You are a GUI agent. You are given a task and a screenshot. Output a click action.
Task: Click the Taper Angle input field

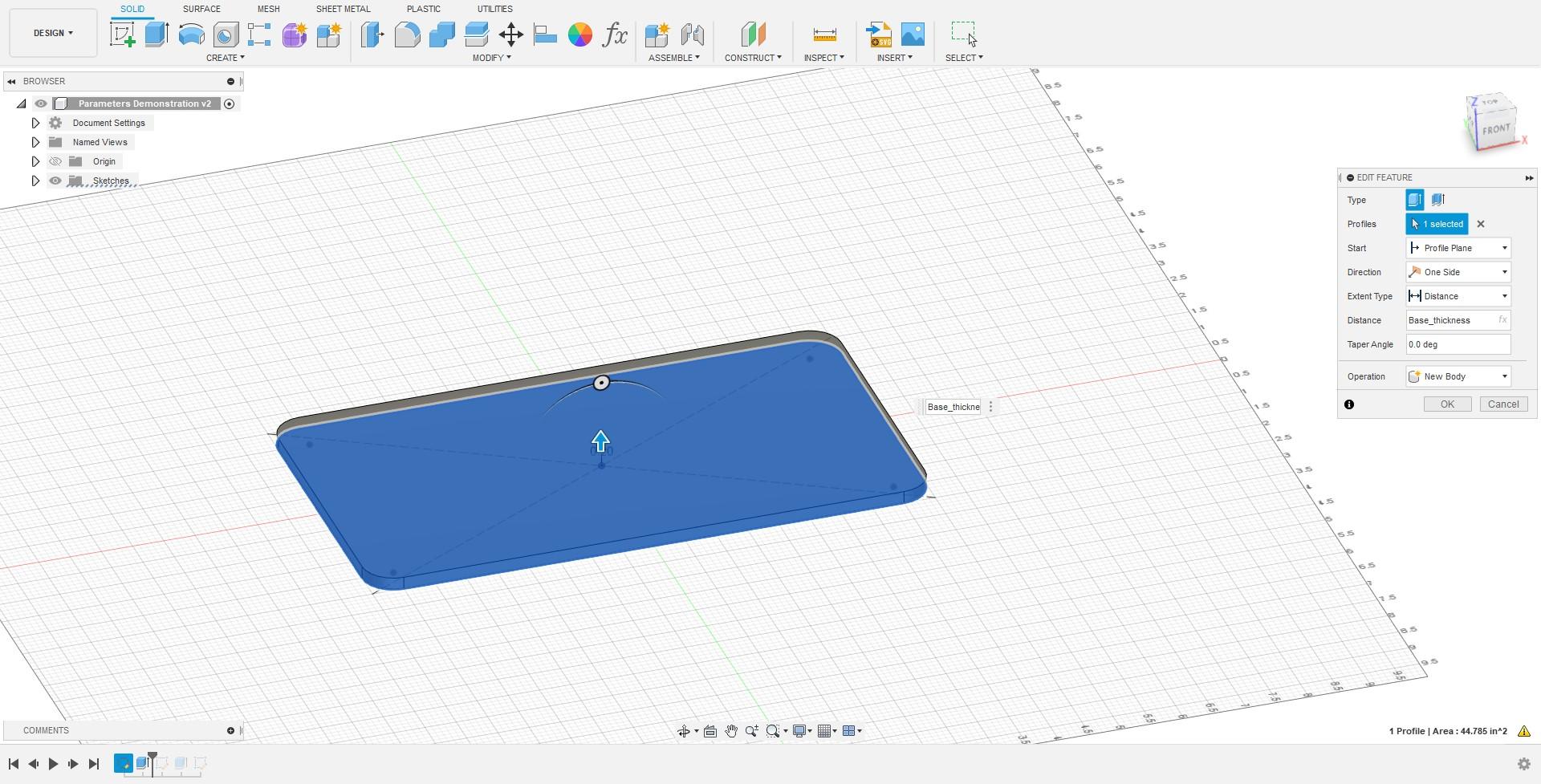pos(1457,344)
